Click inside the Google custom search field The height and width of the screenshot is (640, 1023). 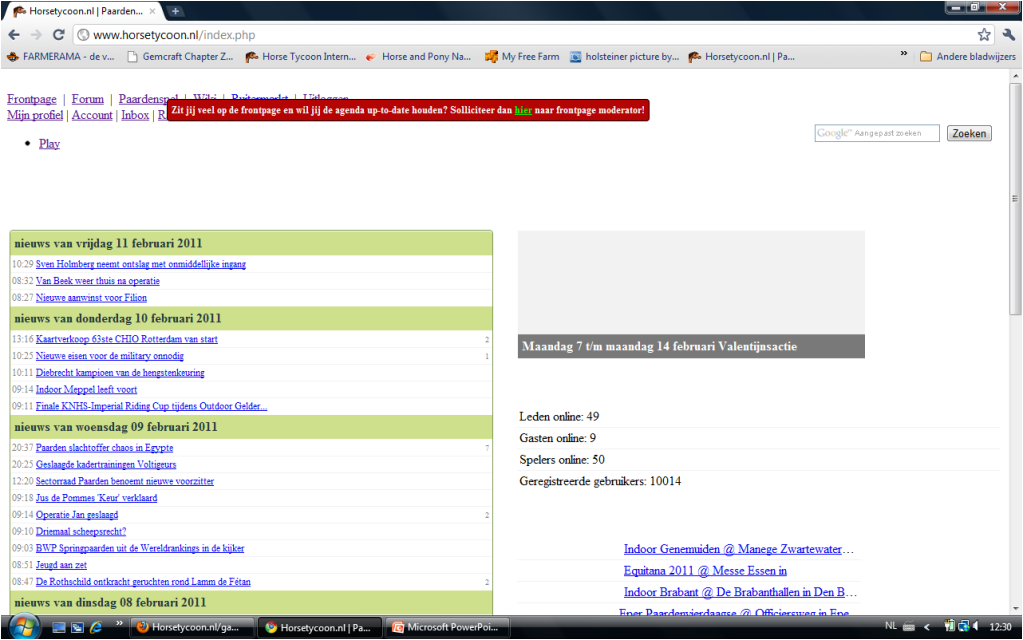pos(877,133)
